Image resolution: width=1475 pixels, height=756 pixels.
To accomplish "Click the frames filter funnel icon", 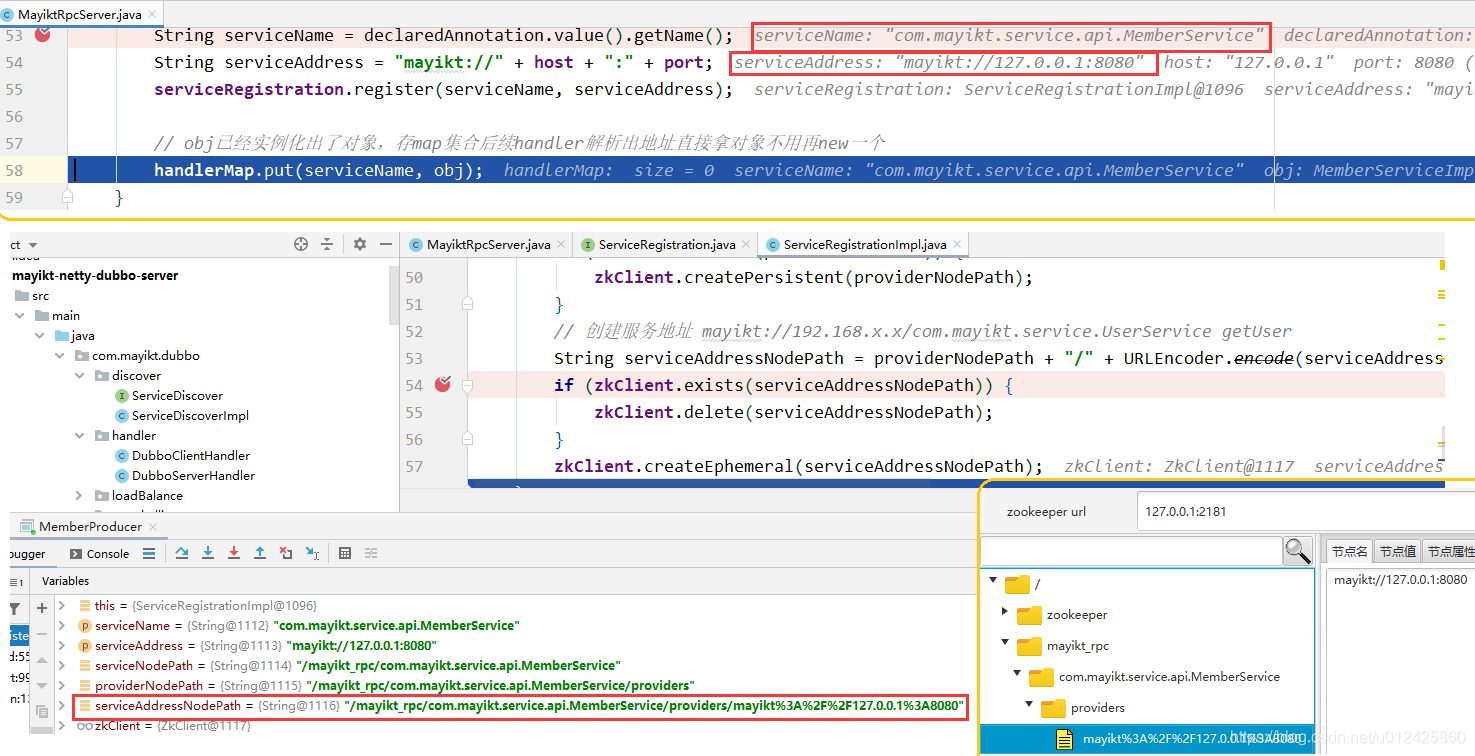I will (x=15, y=608).
